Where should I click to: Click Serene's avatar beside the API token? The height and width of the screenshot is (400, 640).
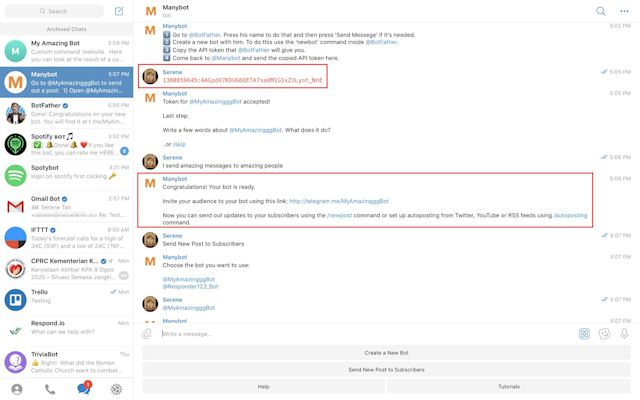[150, 76]
